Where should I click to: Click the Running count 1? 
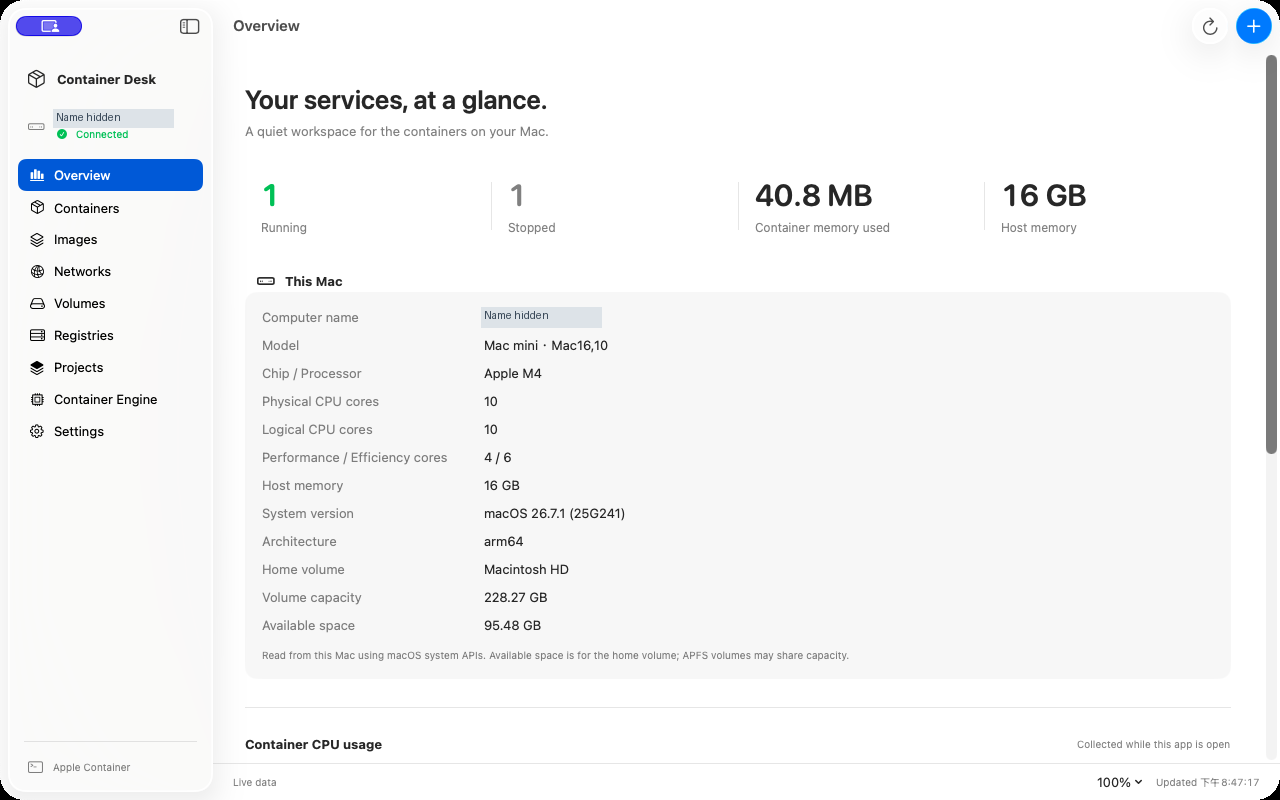269,195
